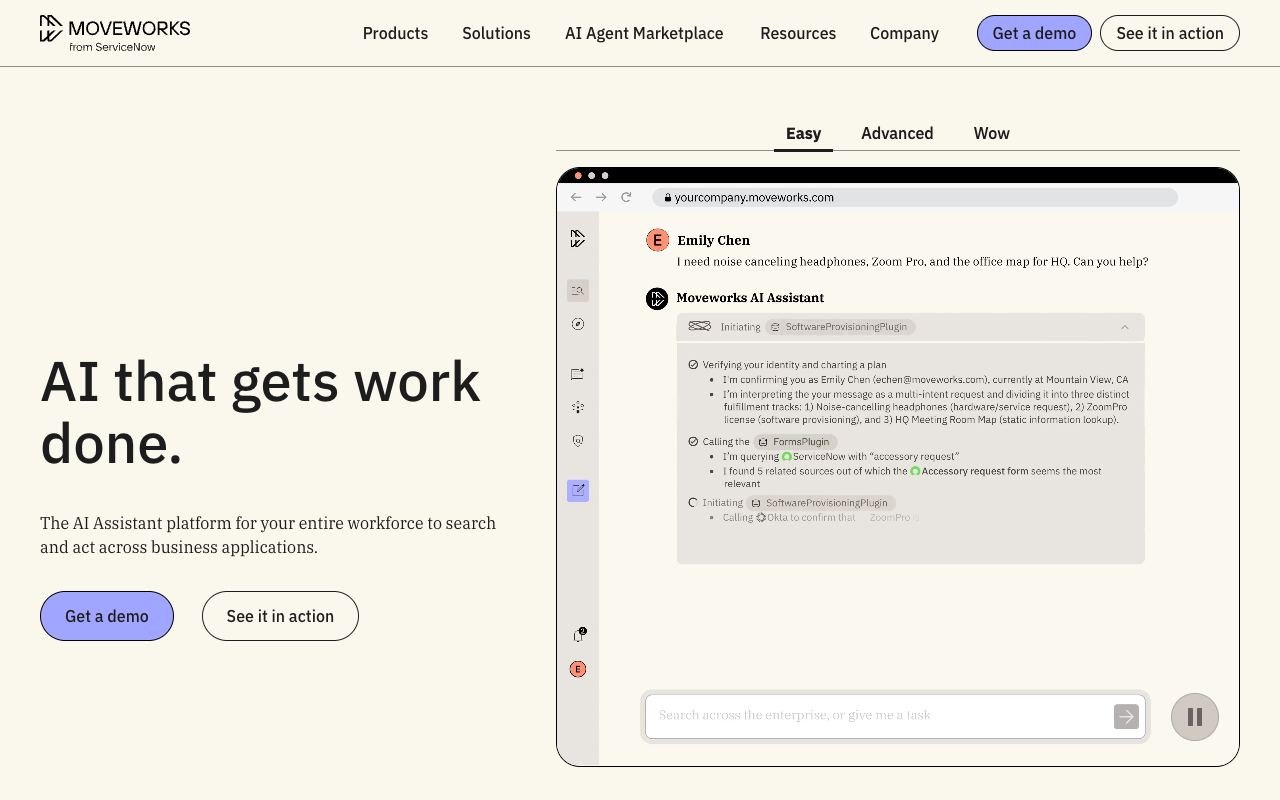Click Emily's message about noise canceling headphones

click(x=912, y=262)
